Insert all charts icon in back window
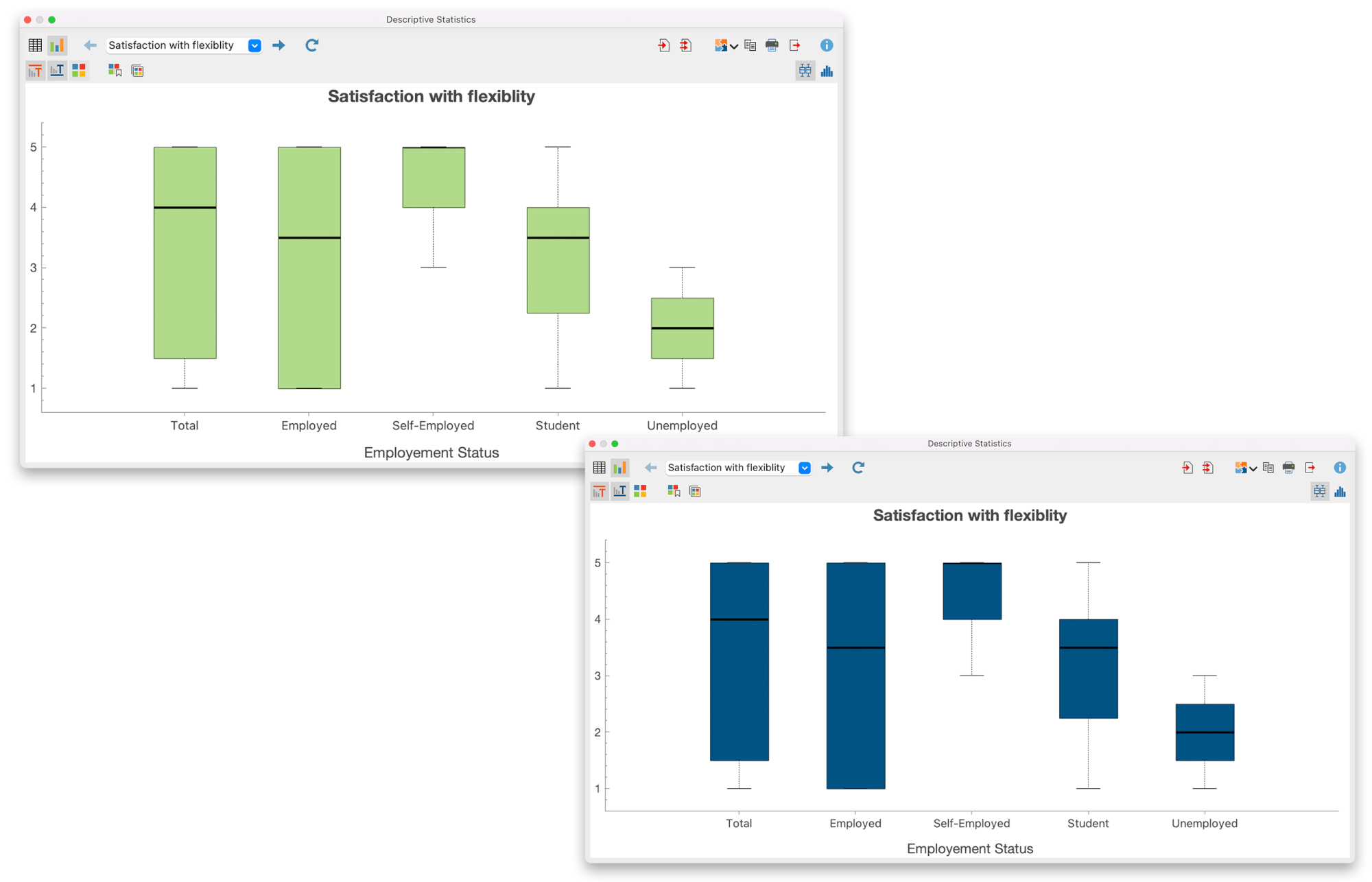The height and width of the screenshot is (882, 1372). coord(685,45)
